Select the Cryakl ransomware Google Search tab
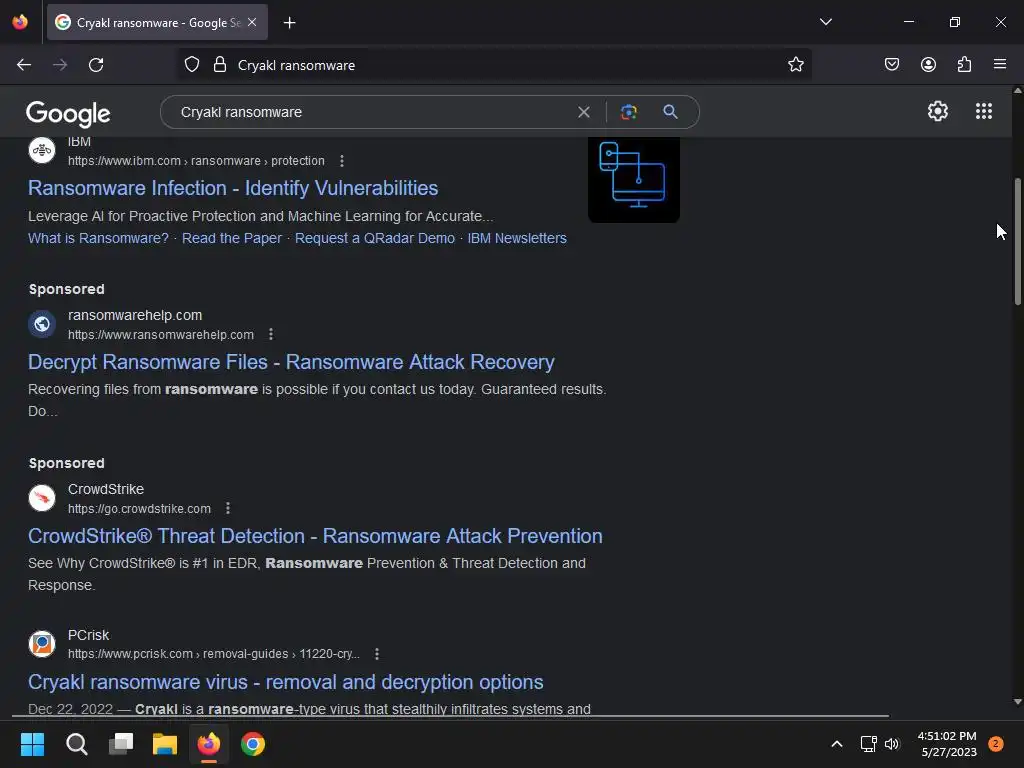The image size is (1024, 768). click(x=157, y=23)
